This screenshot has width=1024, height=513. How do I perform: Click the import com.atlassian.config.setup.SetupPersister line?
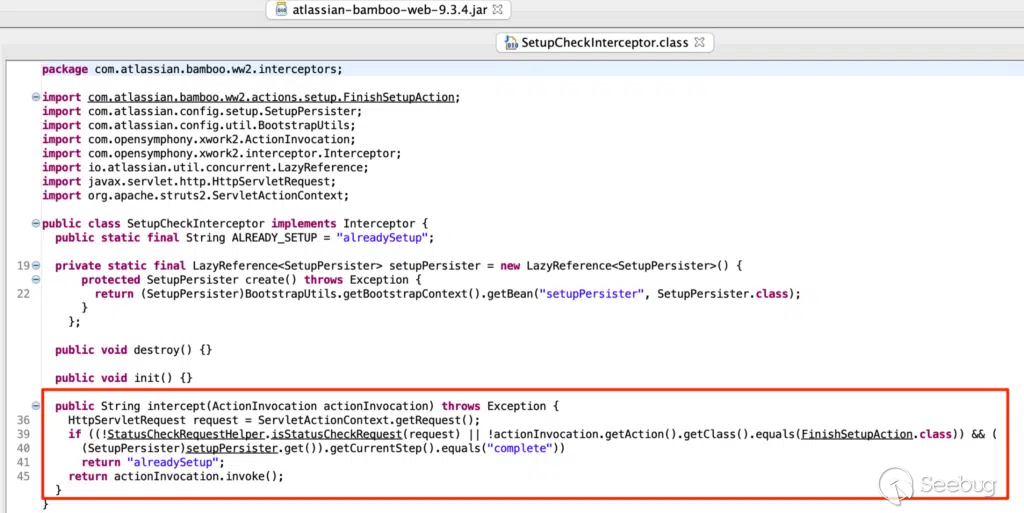[202, 112]
